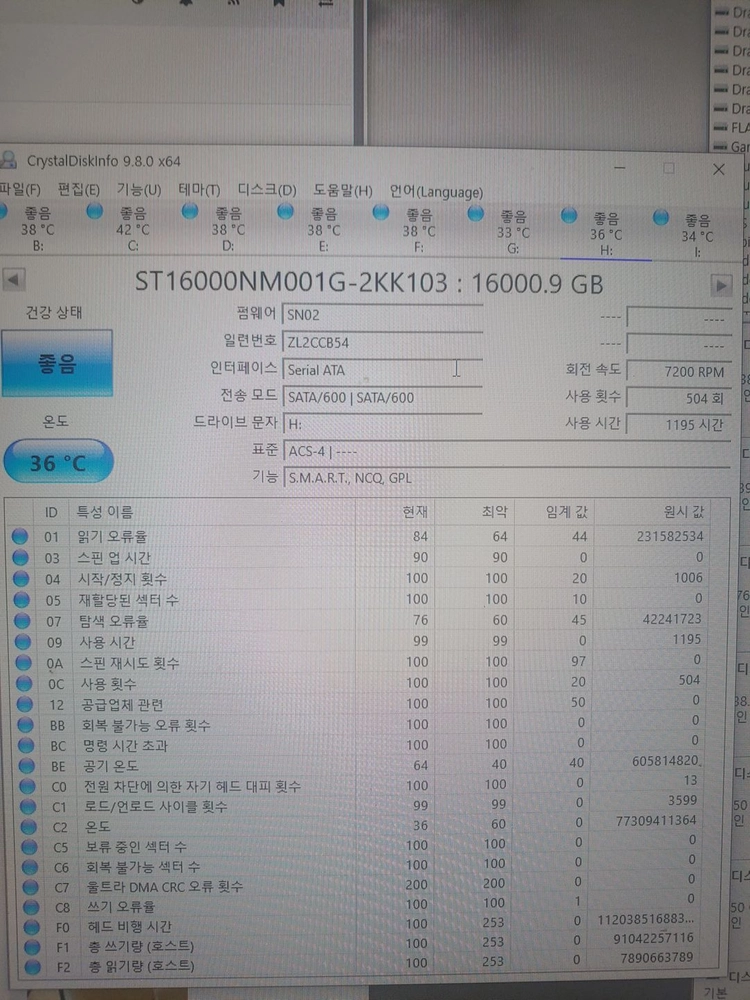
Task: Click status icon of row BB 회복 불가능 오류
Action: (26, 724)
